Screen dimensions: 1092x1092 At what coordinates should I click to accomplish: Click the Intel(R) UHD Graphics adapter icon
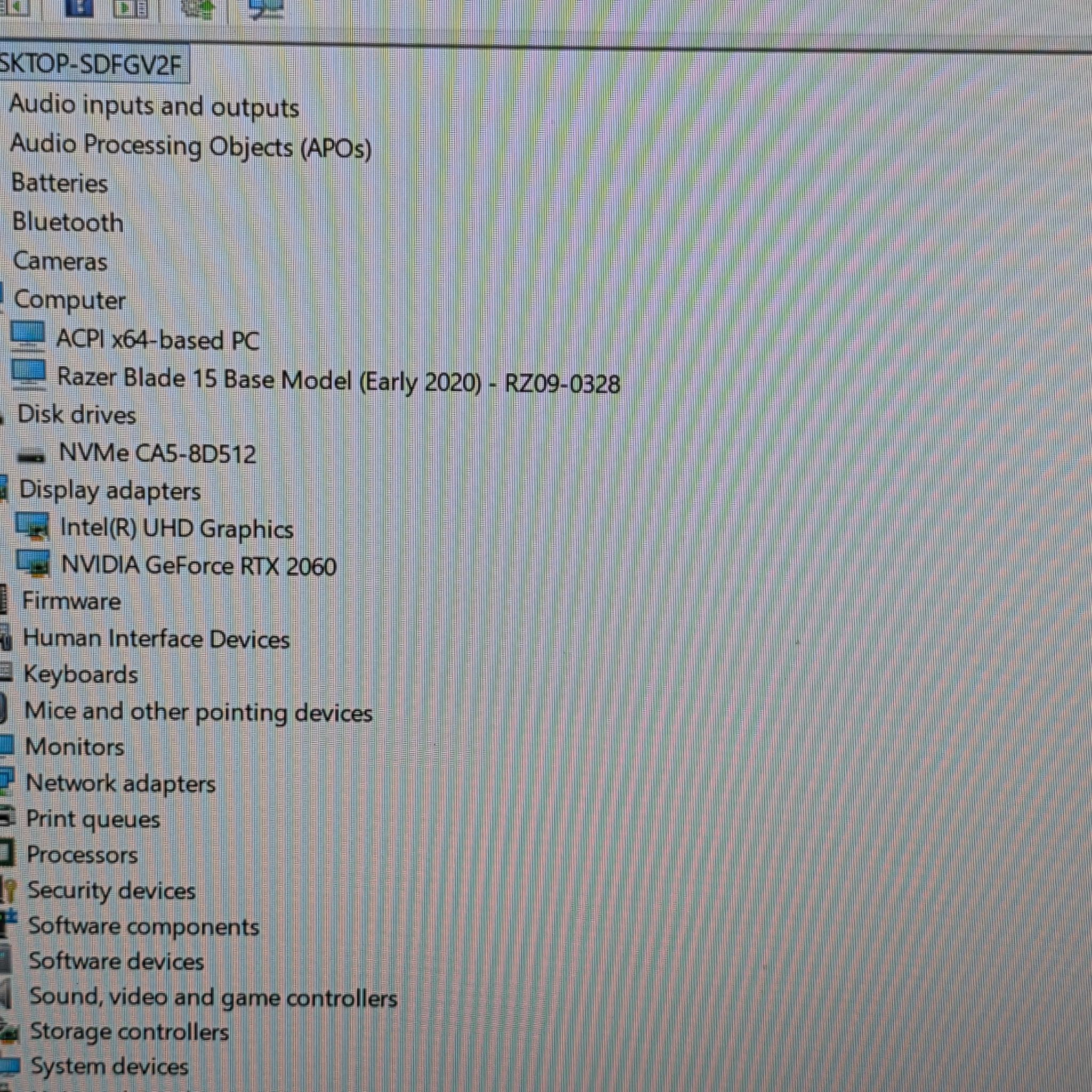click(32, 527)
